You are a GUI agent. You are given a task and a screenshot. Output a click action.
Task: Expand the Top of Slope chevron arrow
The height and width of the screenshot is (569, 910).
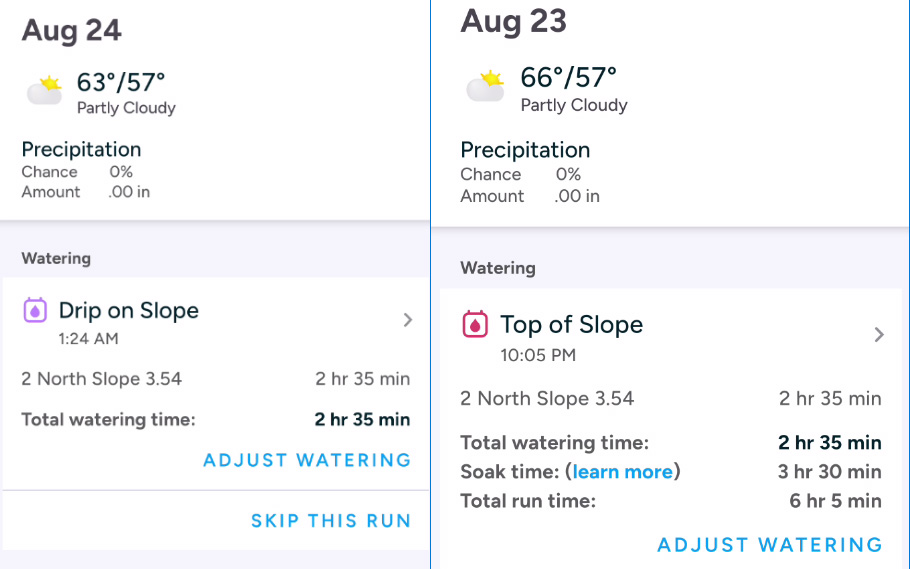[879, 334]
